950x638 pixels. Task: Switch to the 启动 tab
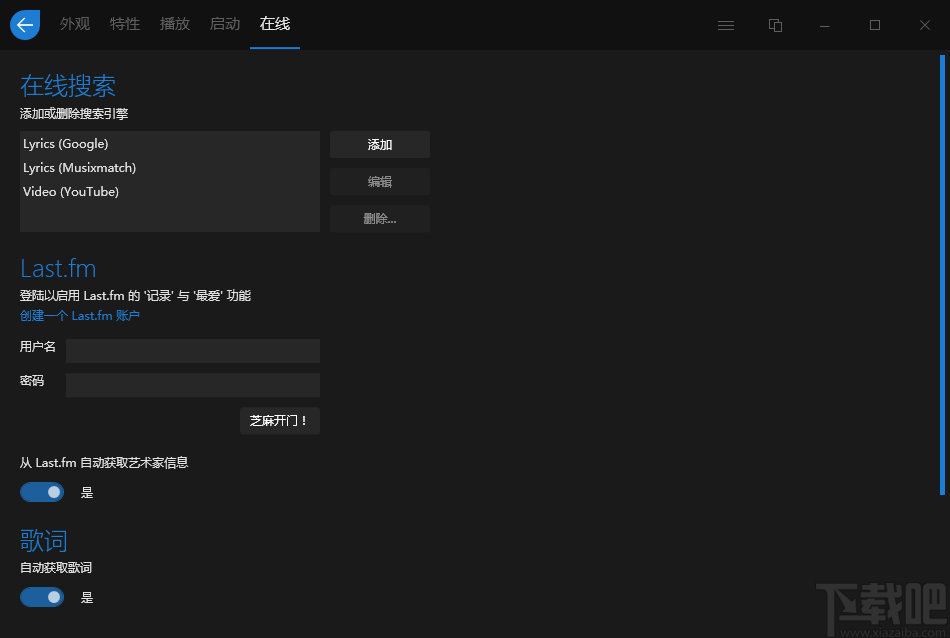[225, 24]
